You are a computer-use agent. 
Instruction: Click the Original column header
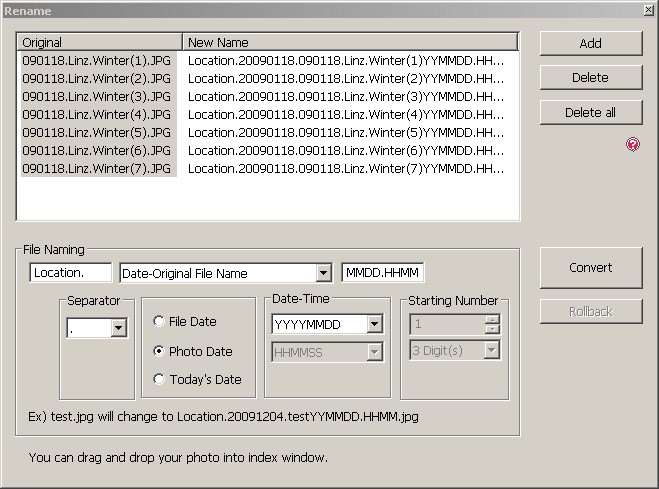(99, 43)
